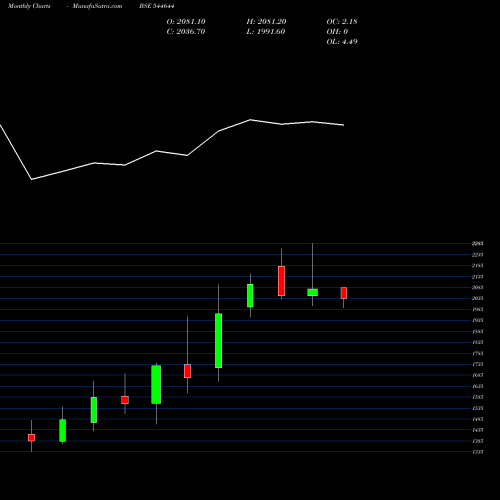
Task: Click the tallest green candle body
Action: tap(219, 341)
